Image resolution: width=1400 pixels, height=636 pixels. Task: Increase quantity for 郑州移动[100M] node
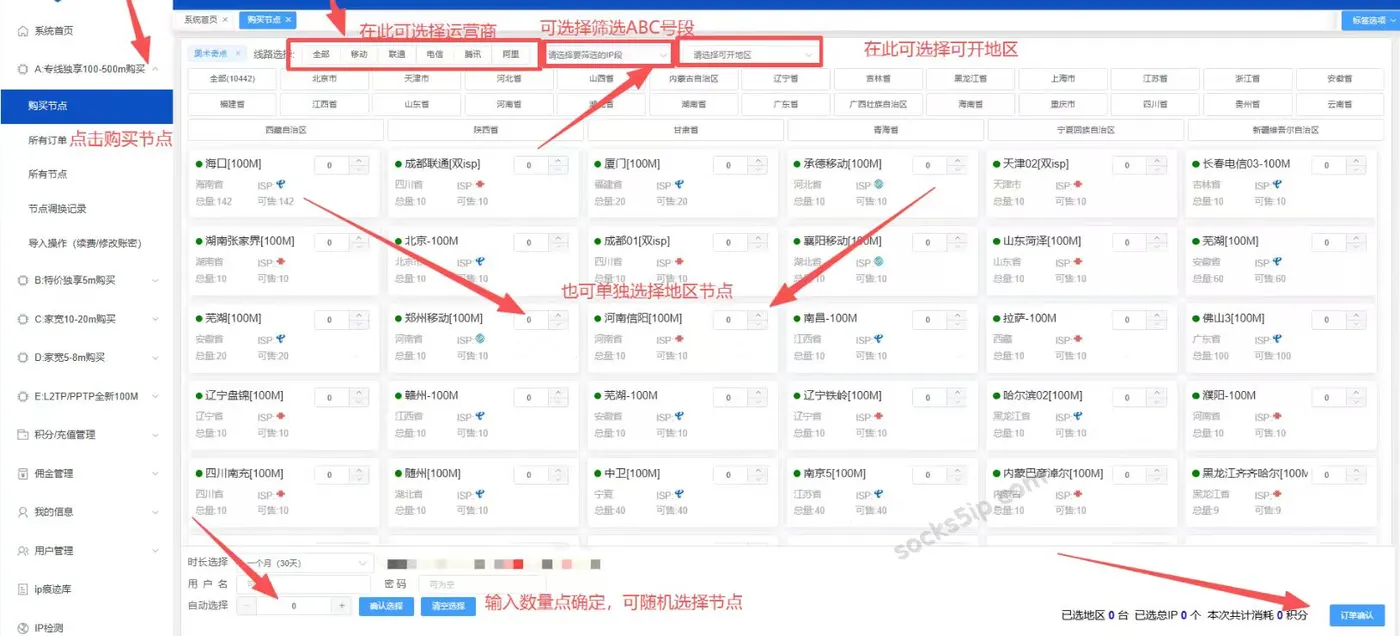click(x=558, y=315)
